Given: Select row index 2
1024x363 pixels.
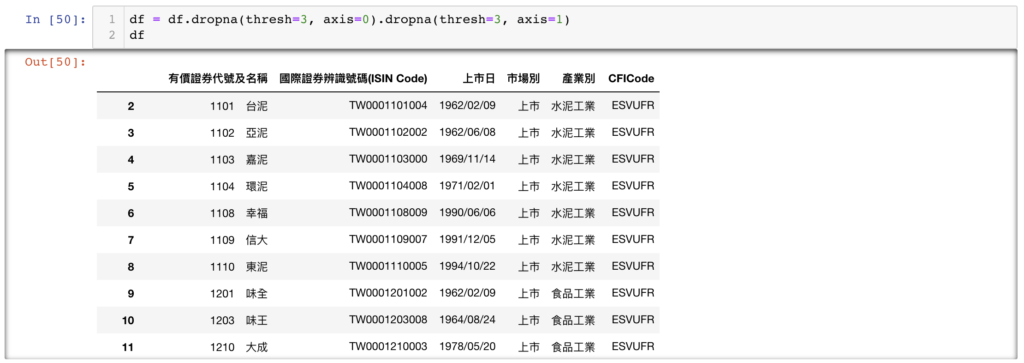Looking at the screenshot, I should tap(131, 106).
